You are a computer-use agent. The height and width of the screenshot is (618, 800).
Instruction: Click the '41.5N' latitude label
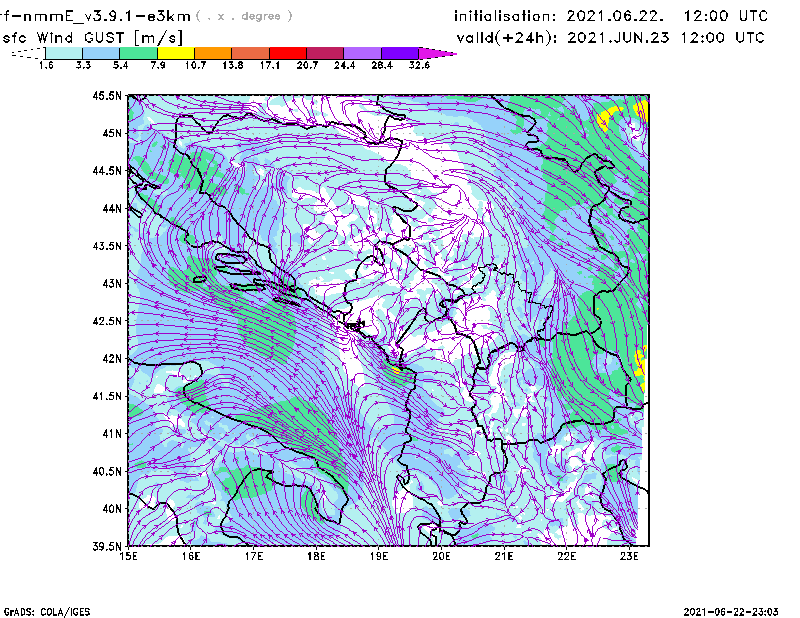[107, 396]
